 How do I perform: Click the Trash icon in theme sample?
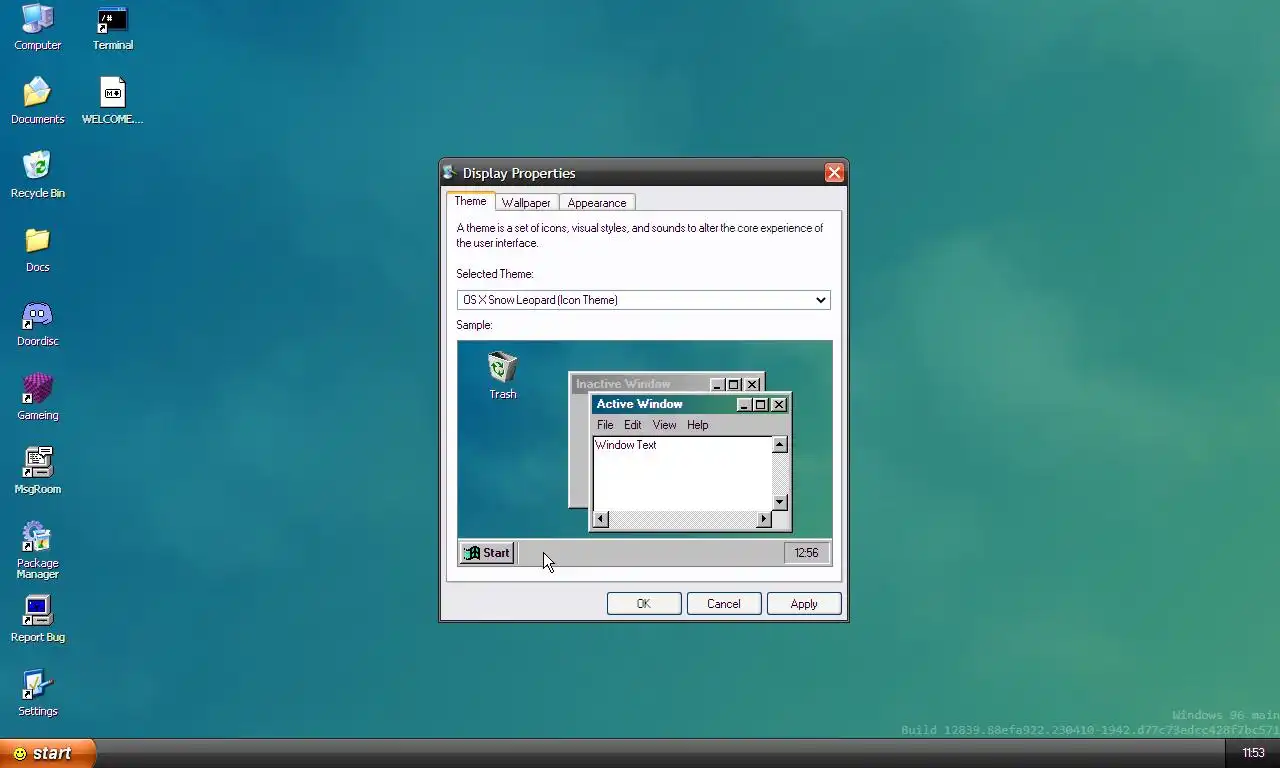pos(503,376)
